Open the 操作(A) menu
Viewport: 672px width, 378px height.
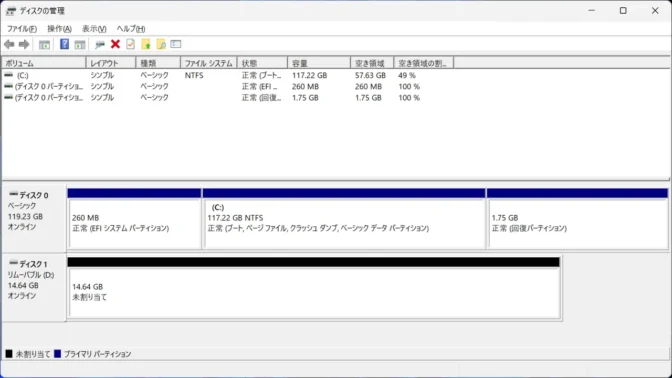pyautogui.click(x=59, y=29)
